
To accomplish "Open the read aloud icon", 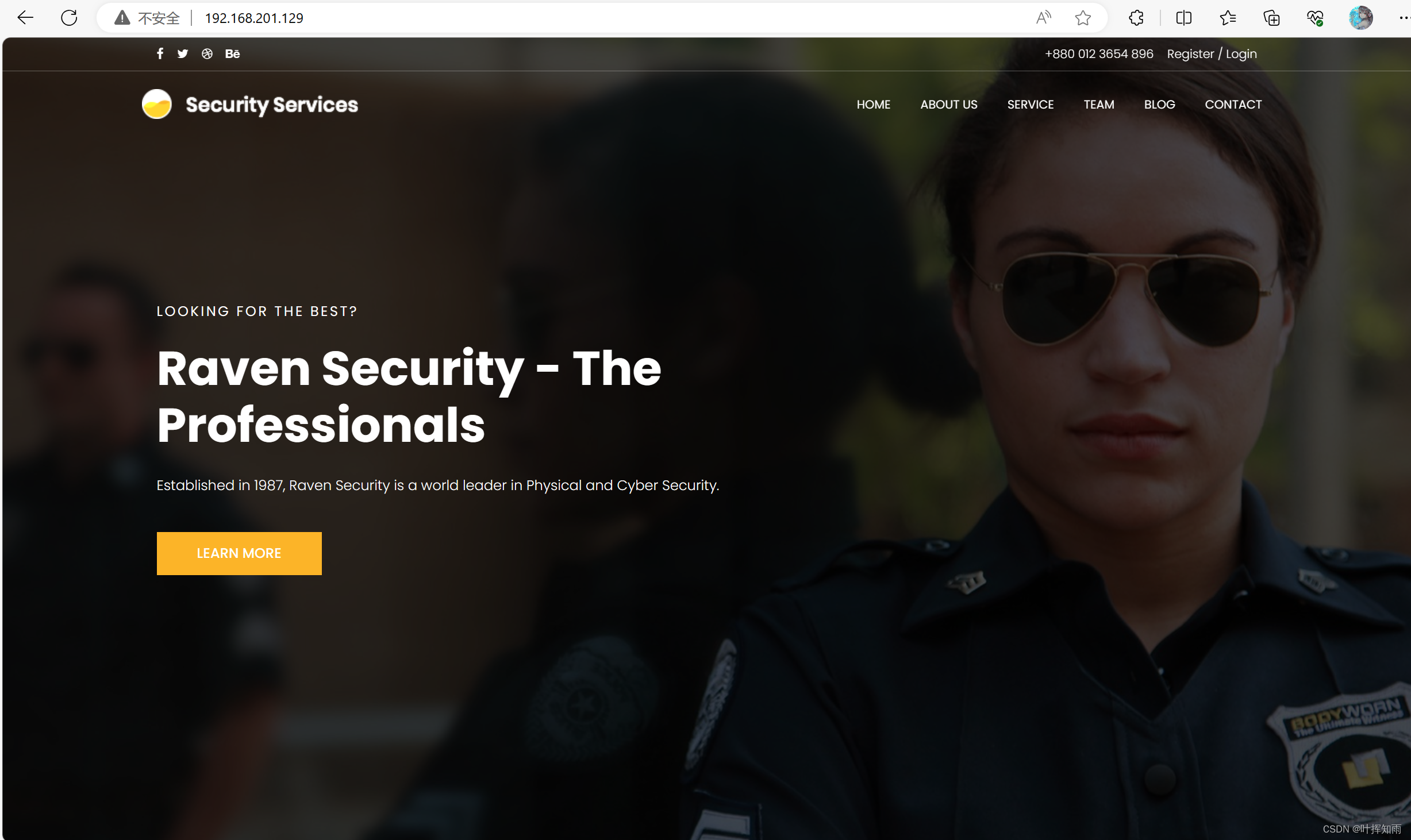I will click(1043, 18).
